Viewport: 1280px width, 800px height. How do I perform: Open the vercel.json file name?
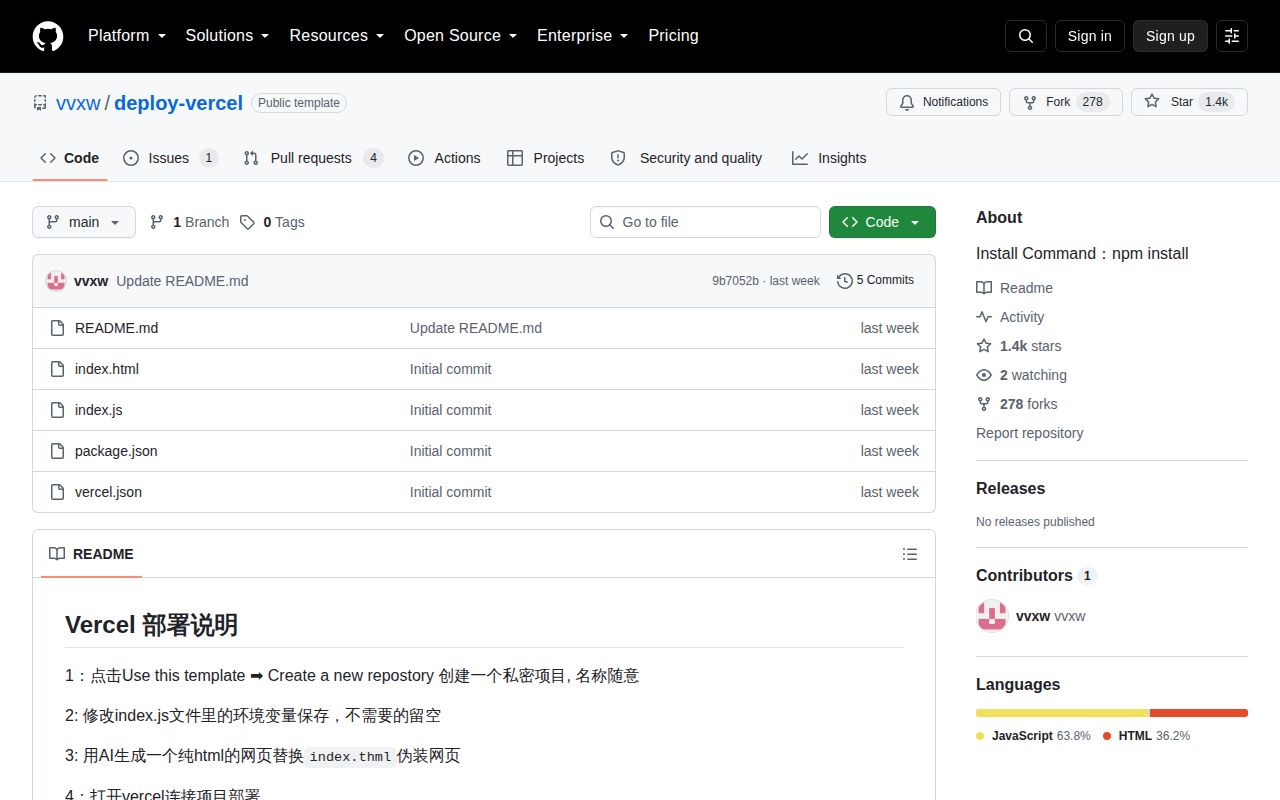(x=108, y=492)
